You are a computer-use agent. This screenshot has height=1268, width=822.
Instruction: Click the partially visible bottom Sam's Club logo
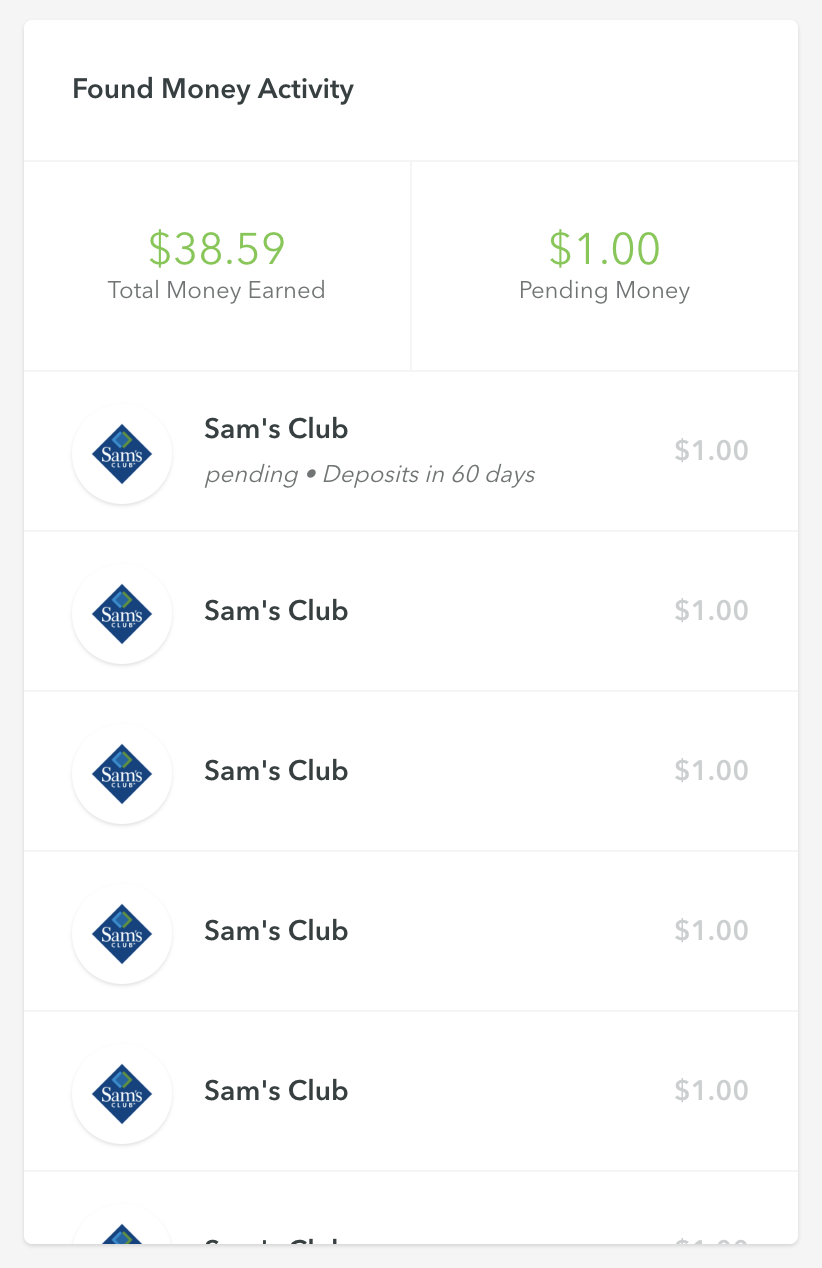[122, 1234]
